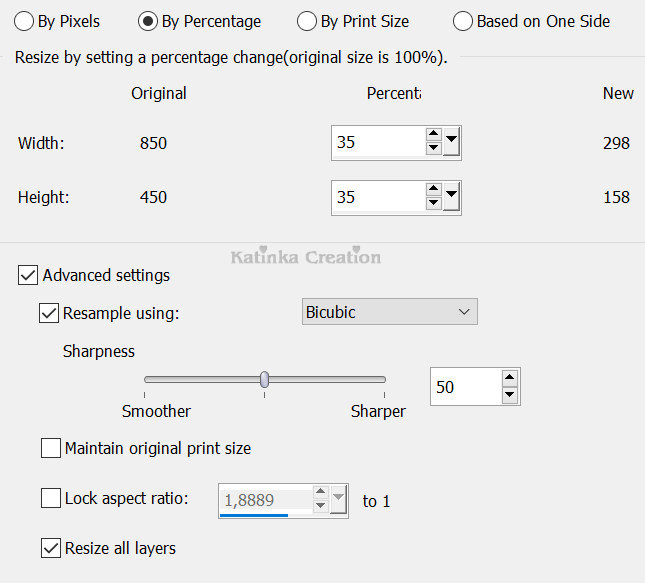The height and width of the screenshot is (583, 645).
Task: Open the Height value dropdown slider arrow
Action: (x=452, y=197)
